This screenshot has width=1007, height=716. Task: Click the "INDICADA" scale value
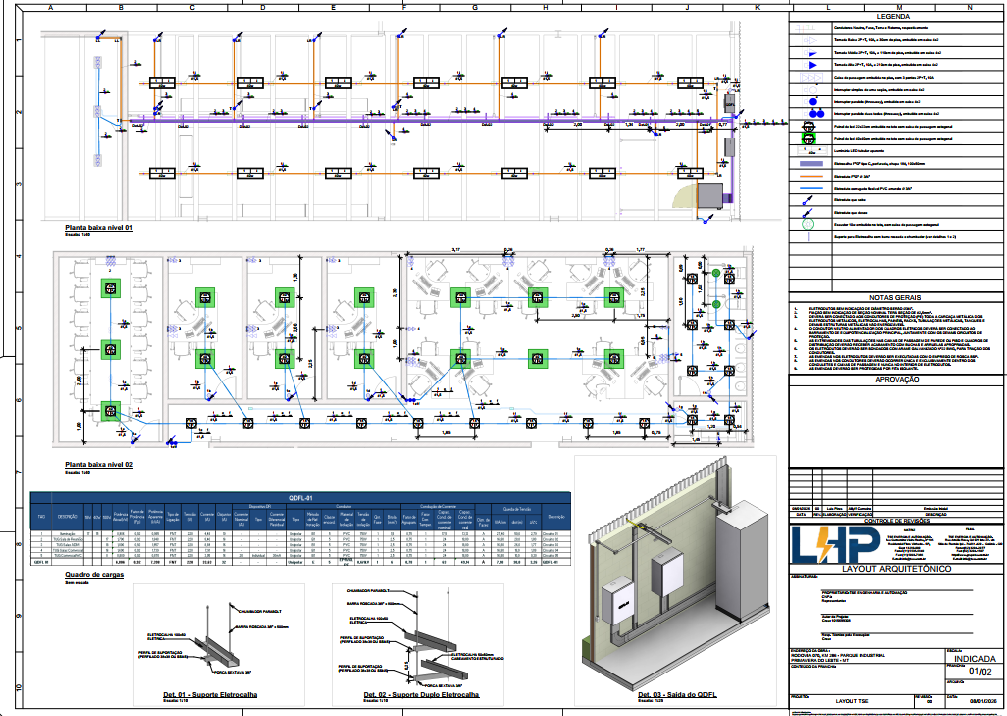[974, 659]
